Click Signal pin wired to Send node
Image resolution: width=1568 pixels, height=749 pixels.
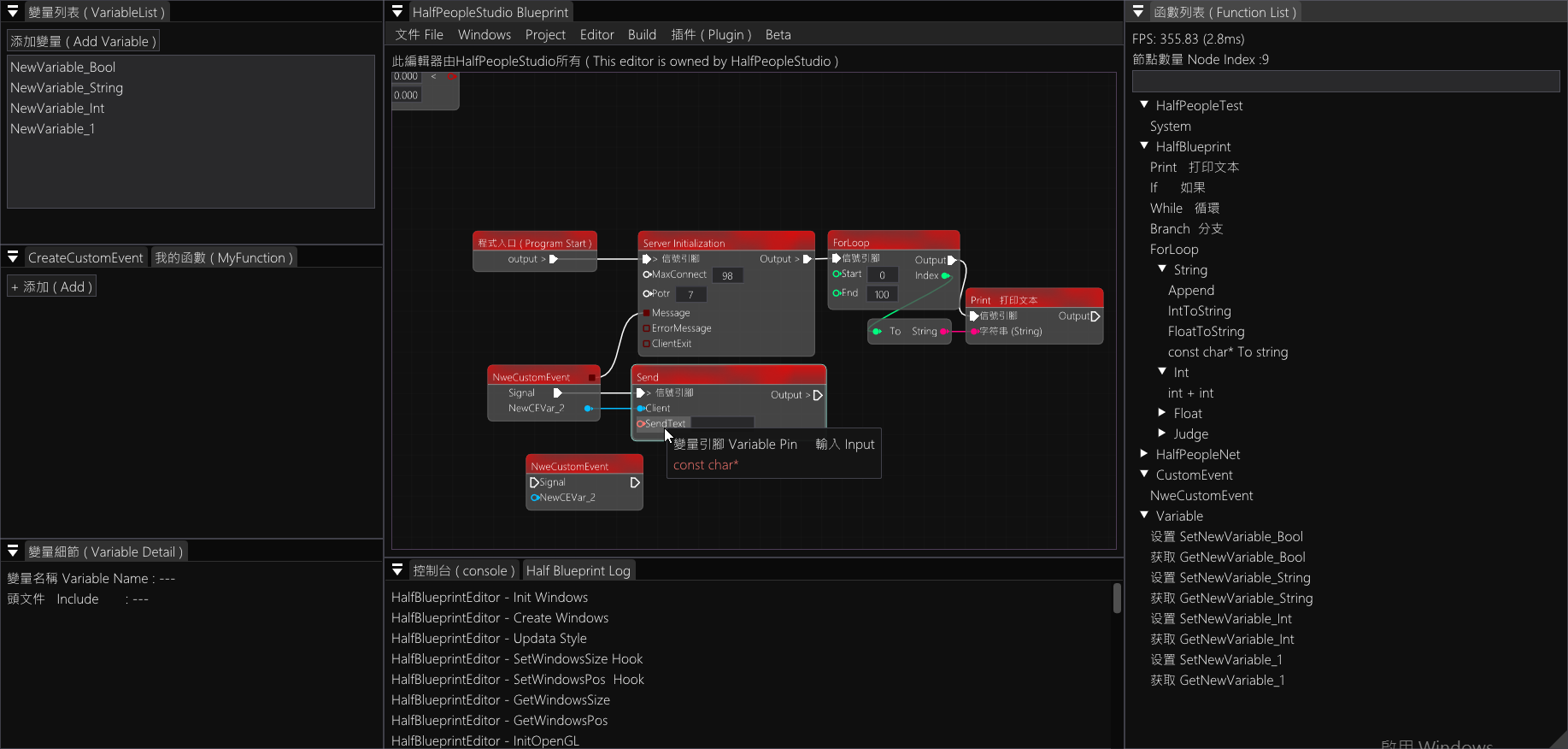coord(558,393)
